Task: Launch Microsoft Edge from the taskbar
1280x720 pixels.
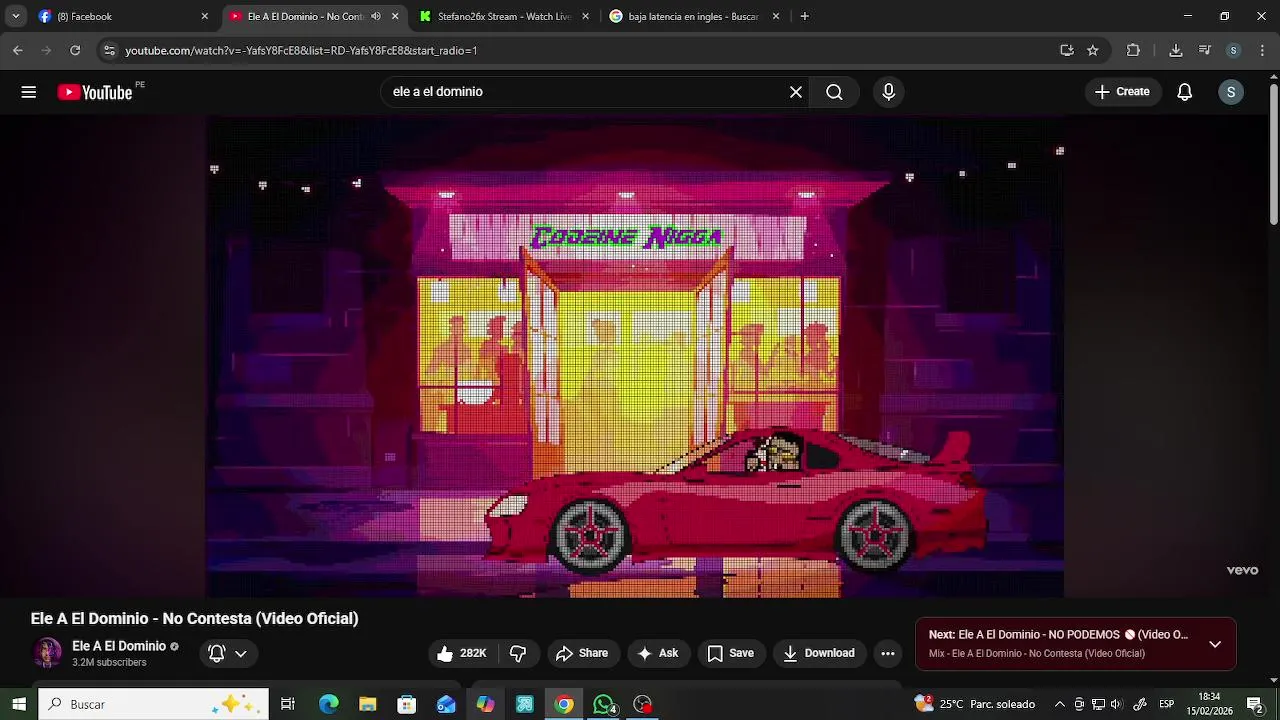Action: click(328, 704)
